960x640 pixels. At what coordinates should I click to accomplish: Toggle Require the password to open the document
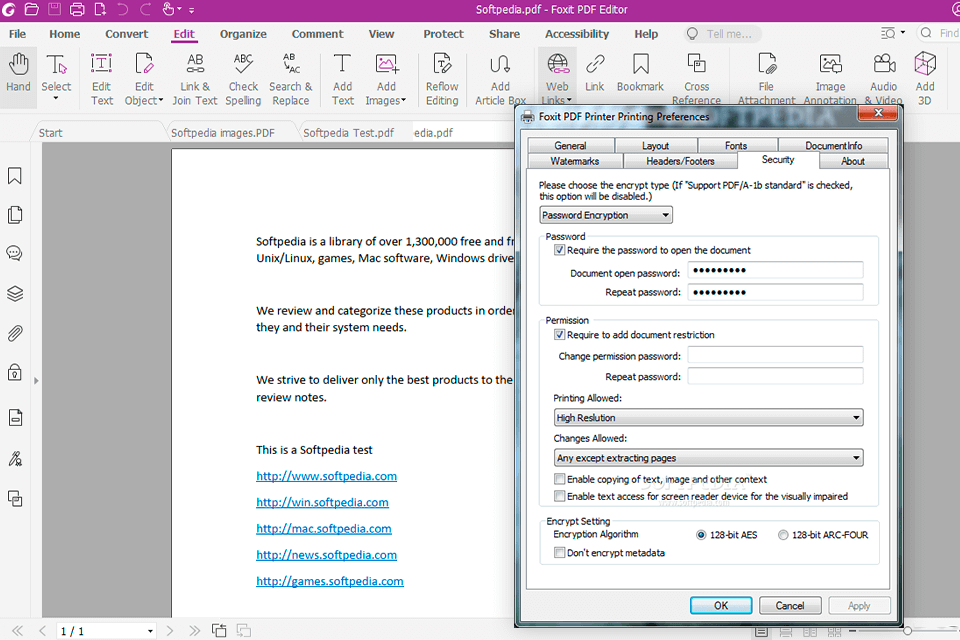560,250
